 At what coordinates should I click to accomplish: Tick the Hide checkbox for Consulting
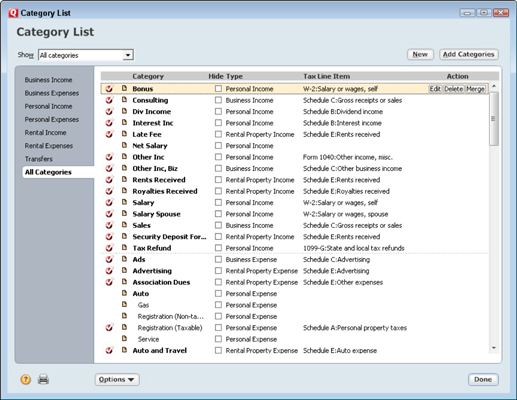(218, 100)
